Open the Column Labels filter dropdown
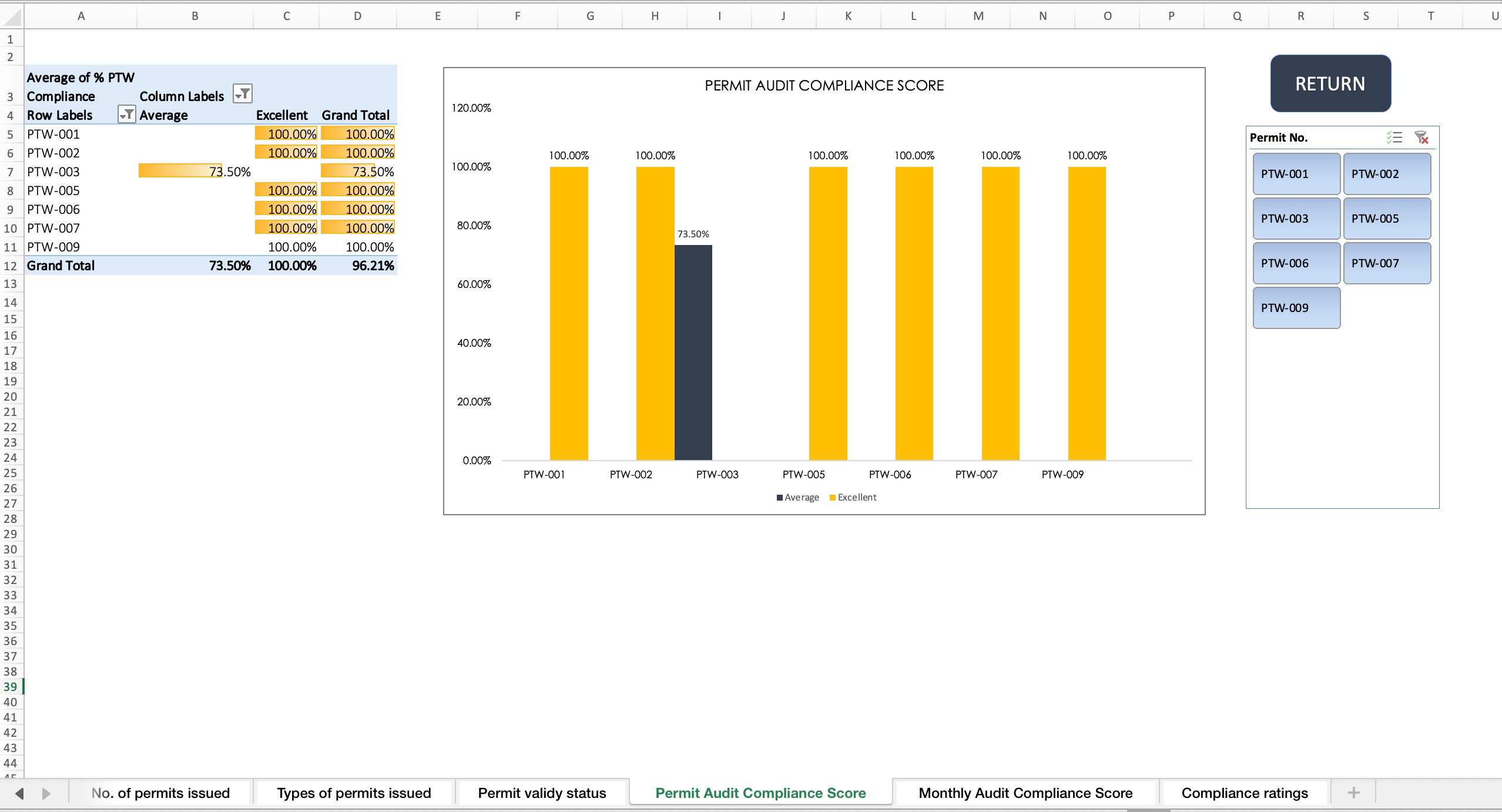Viewport: 1502px width, 812px height. coord(242,93)
